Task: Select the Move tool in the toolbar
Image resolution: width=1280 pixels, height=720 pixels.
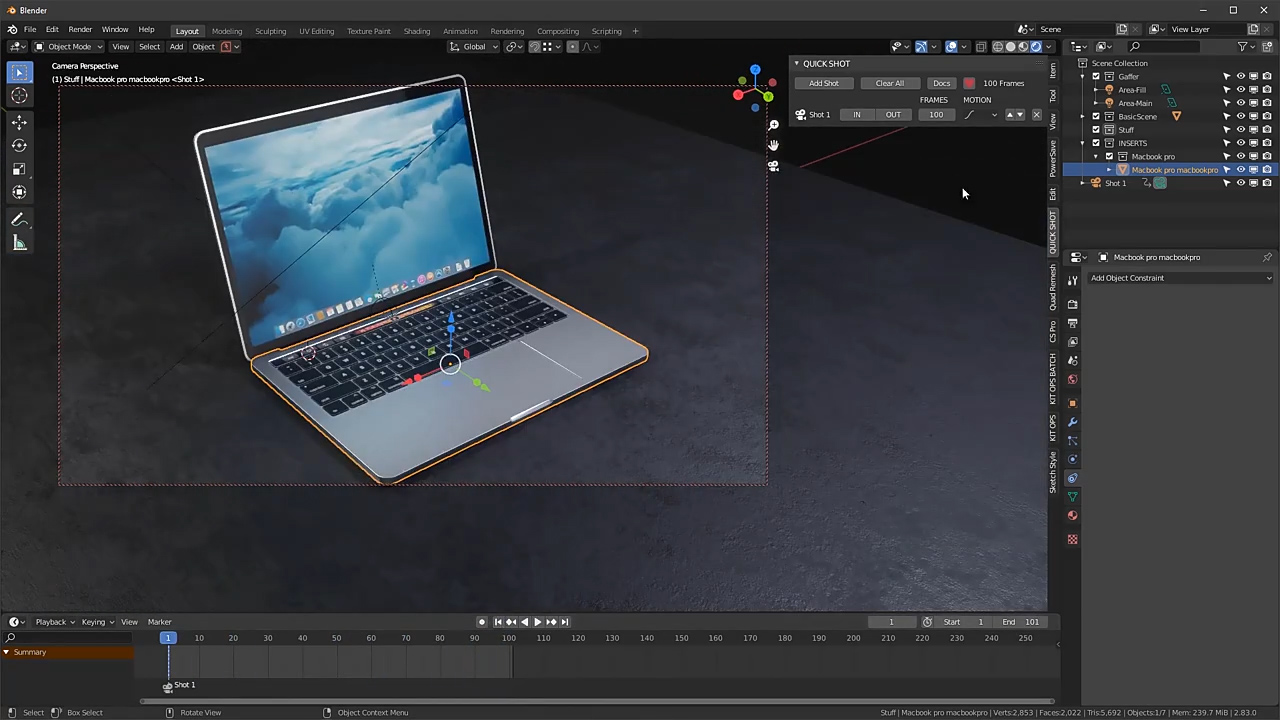Action: pyautogui.click(x=19, y=121)
